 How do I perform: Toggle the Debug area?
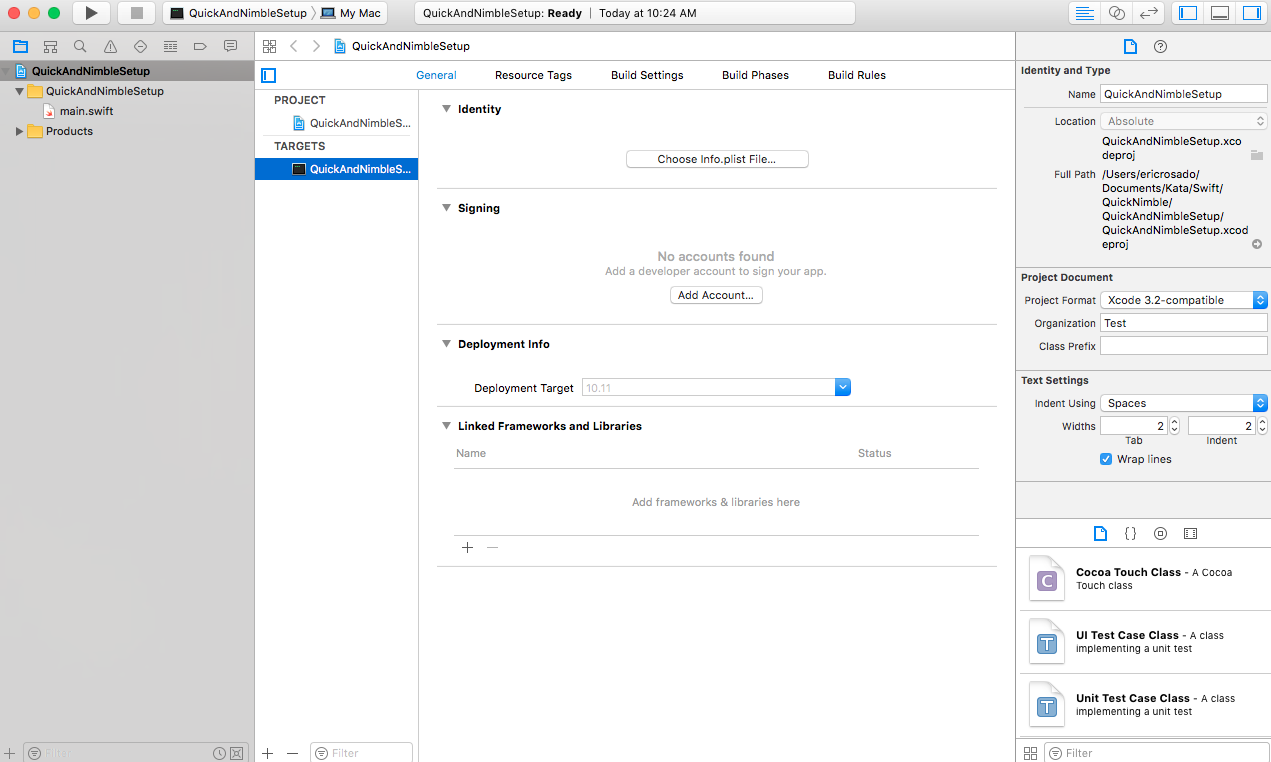click(1219, 13)
